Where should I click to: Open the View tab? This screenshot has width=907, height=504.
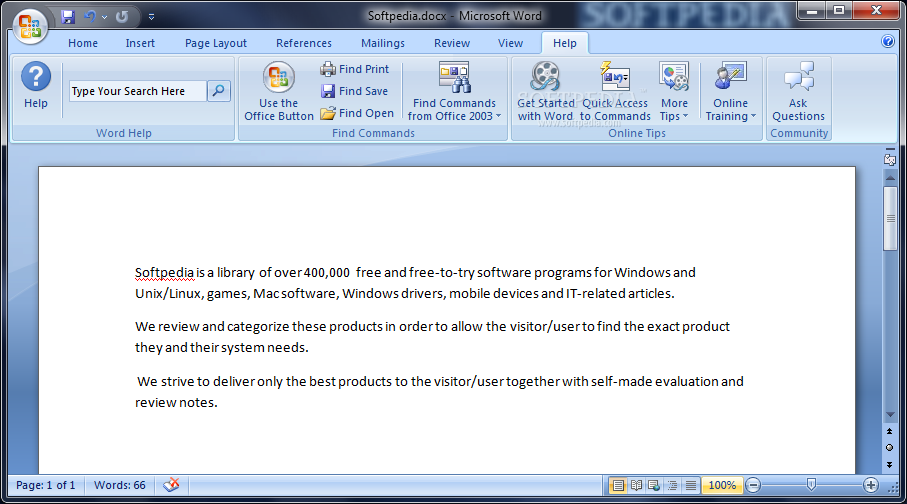[x=510, y=43]
